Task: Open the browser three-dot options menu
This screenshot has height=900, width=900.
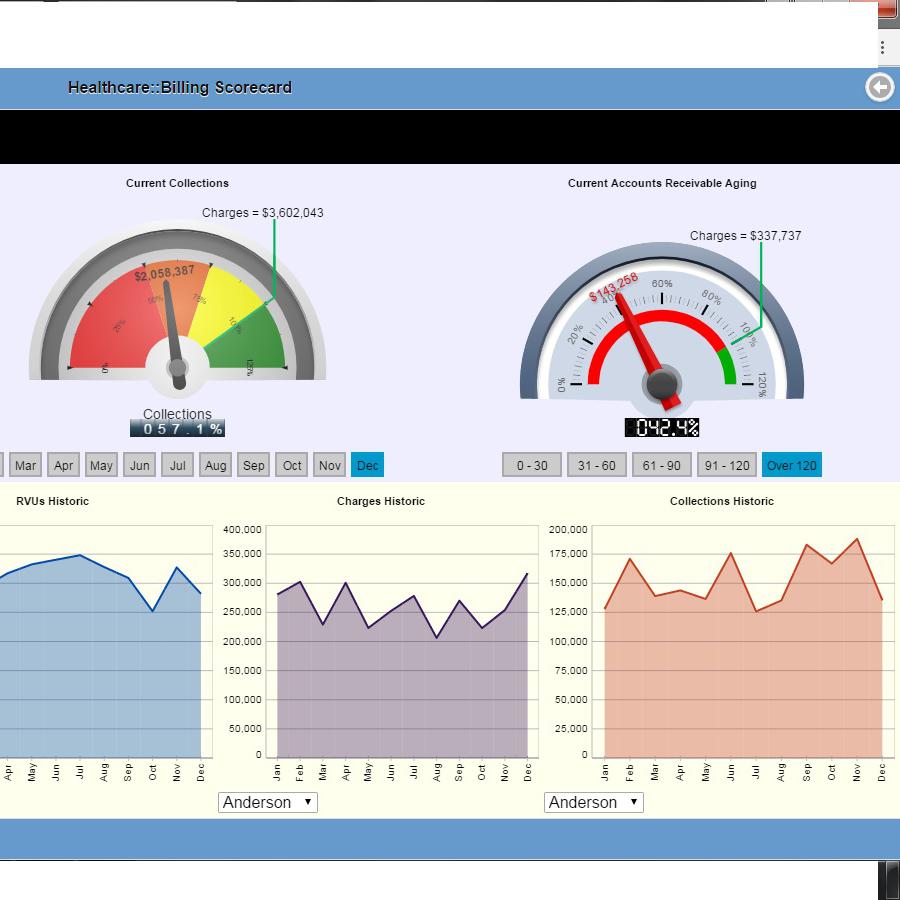Action: pyautogui.click(x=882, y=47)
